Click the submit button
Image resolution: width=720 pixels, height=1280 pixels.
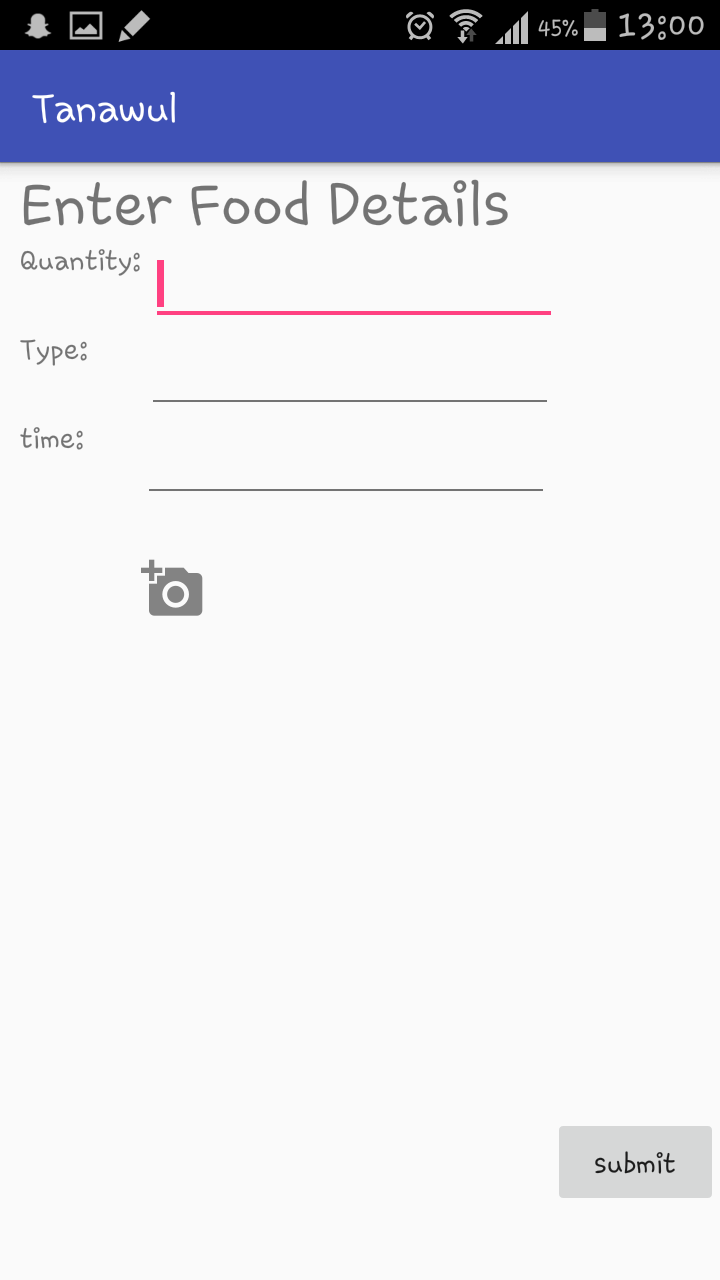coord(635,1162)
